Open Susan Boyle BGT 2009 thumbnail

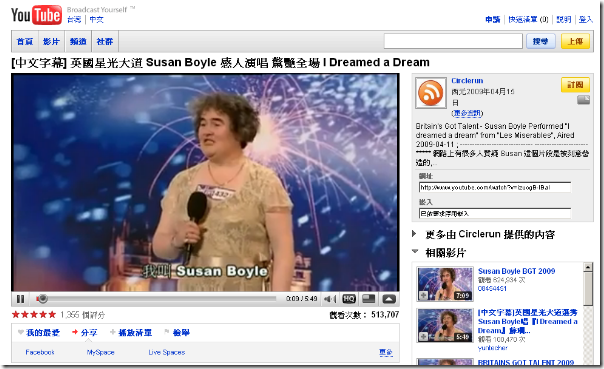click(445, 284)
